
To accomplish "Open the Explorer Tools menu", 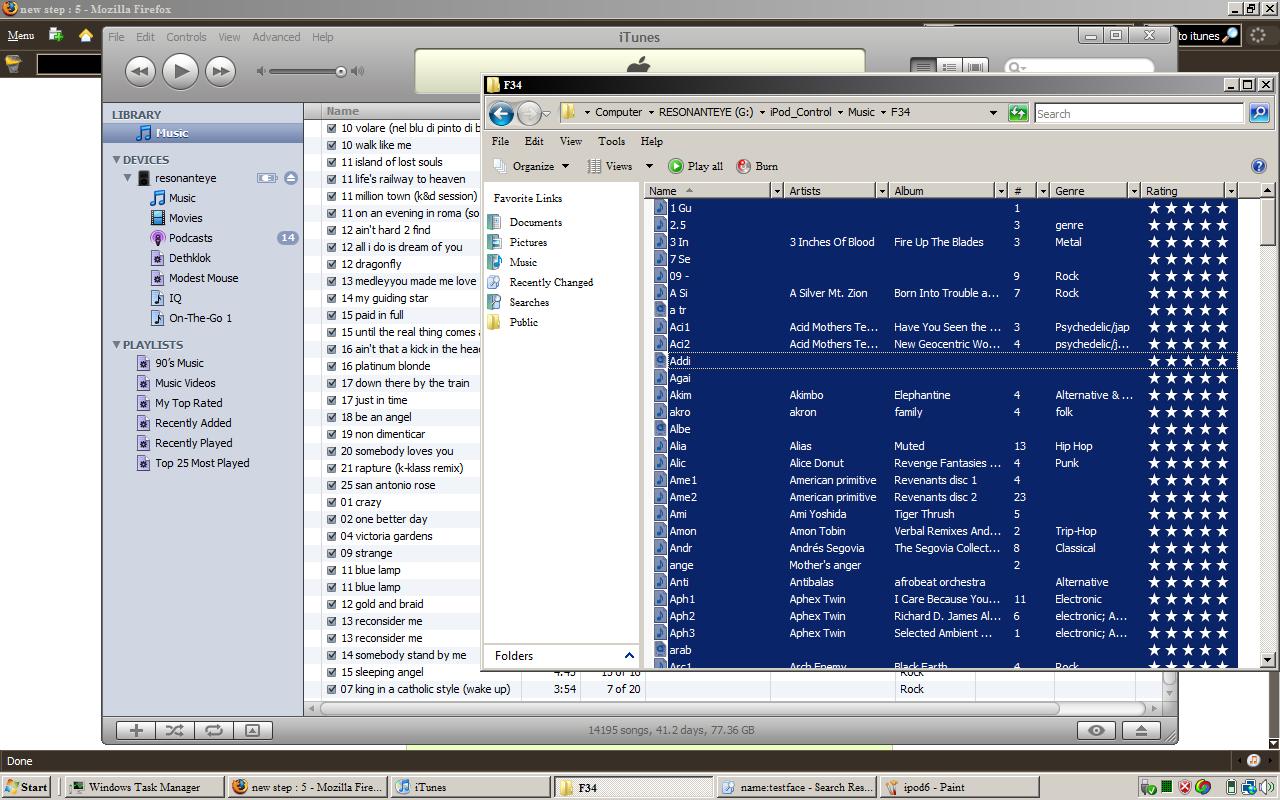I will tap(611, 141).
